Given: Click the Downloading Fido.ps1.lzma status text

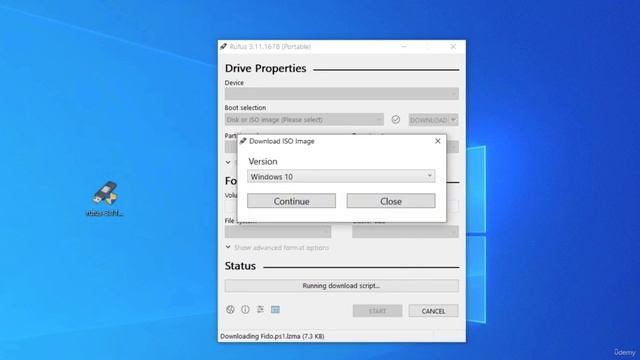Looking at the screenshot, I should tap(272, 336).
